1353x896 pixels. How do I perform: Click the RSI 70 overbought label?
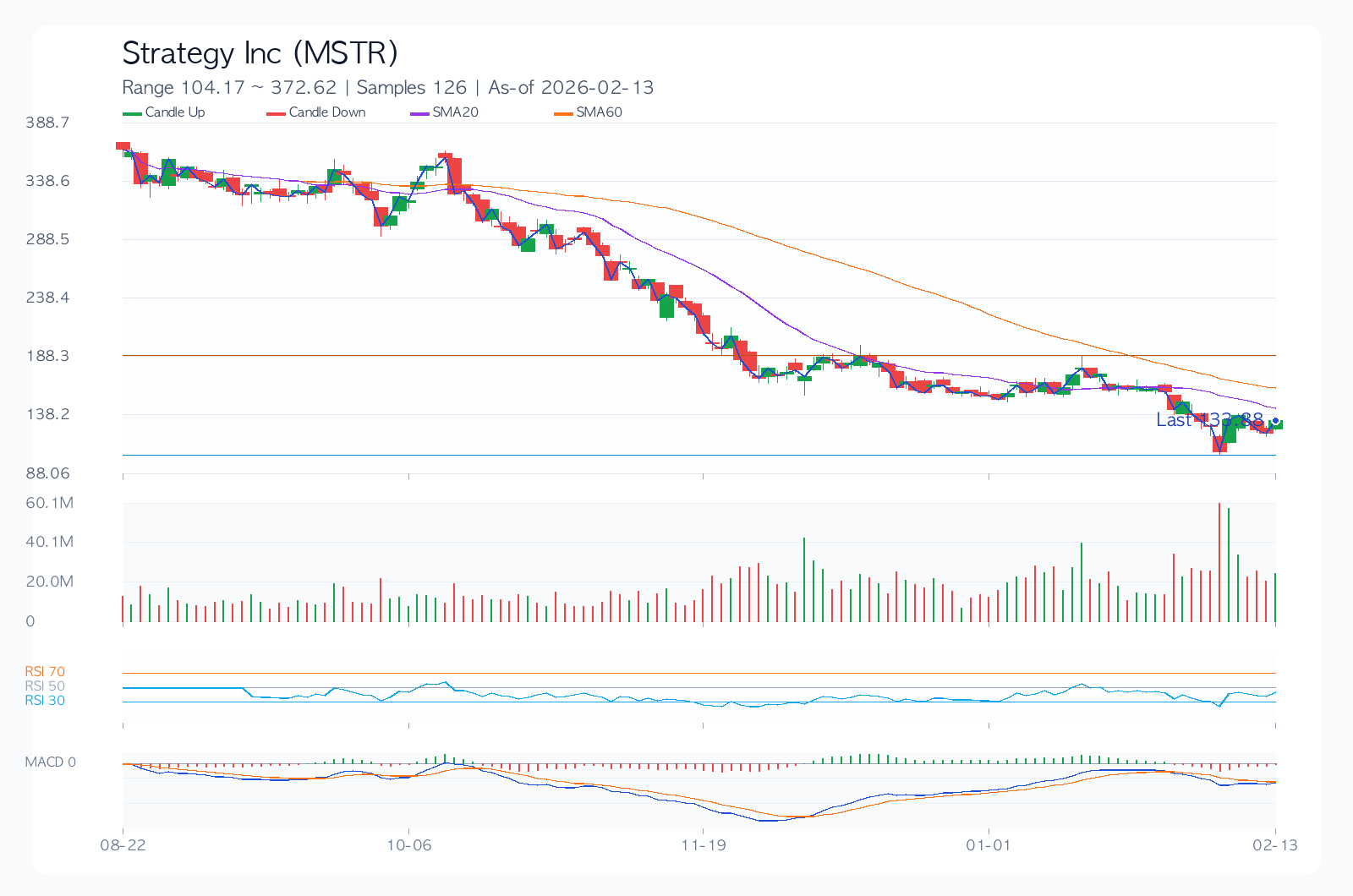click(x=45, y=672)
